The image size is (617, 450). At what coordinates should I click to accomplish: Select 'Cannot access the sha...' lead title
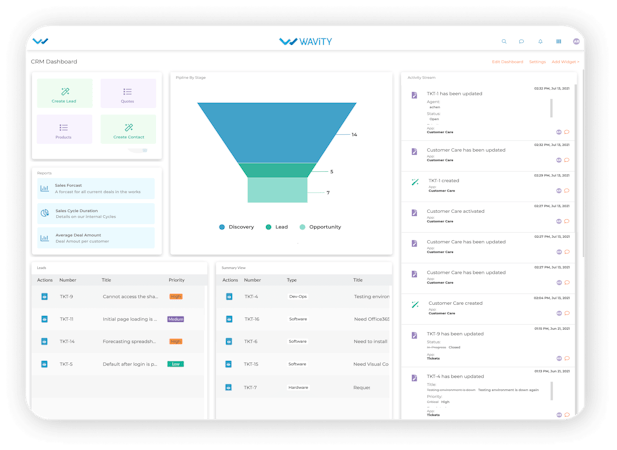[x=130, y=297]
